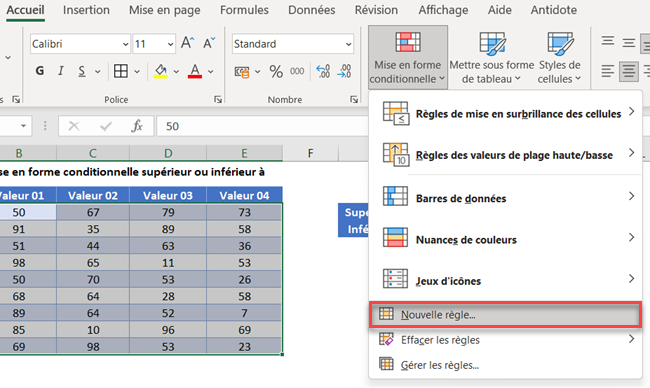This screenshot has width=650, height=388.
Task: Decrease font size button
Action: pyautogui.click(x=209, y=43)
